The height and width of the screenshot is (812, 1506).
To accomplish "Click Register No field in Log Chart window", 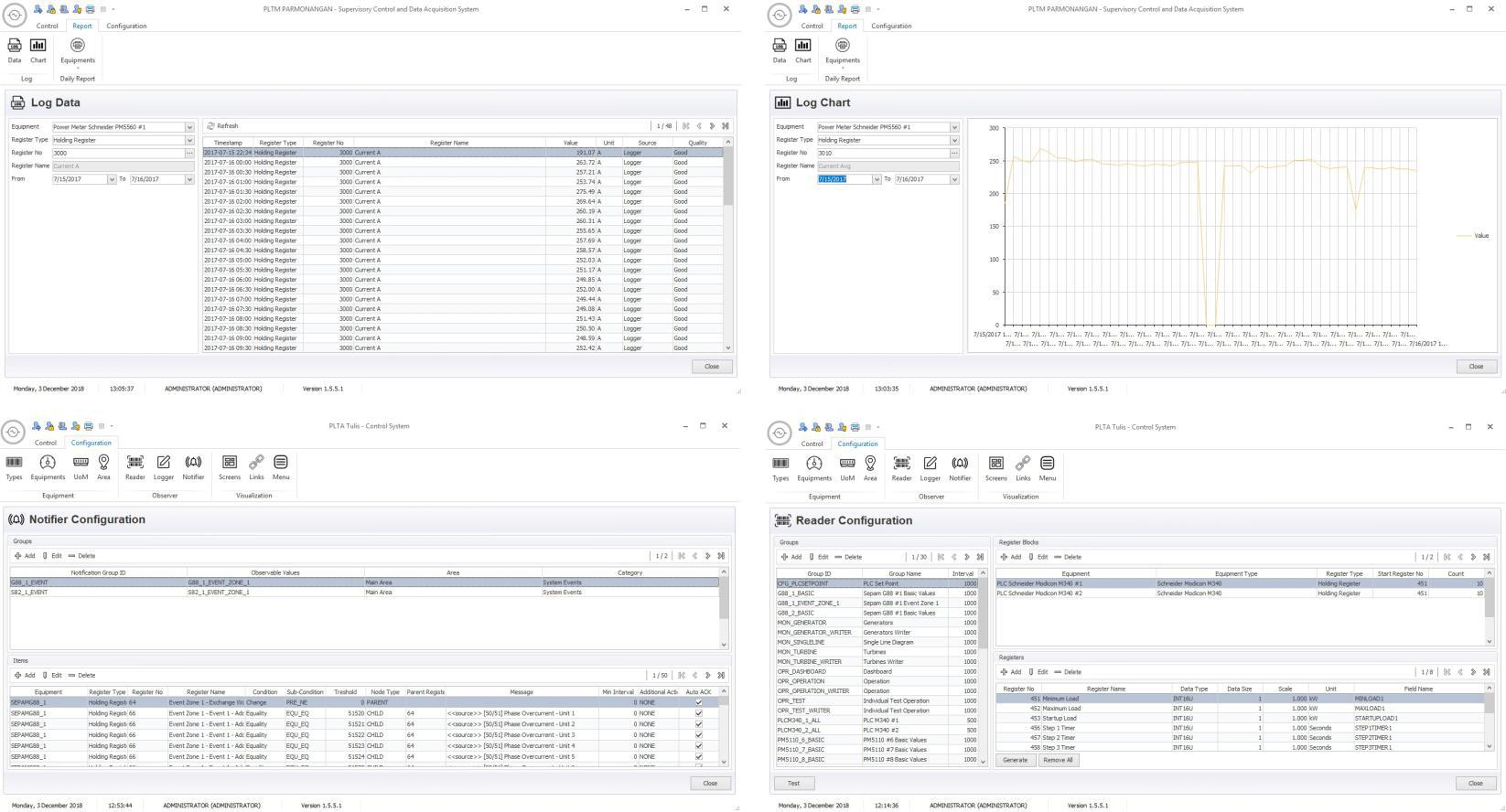I will tap(882, 153).
